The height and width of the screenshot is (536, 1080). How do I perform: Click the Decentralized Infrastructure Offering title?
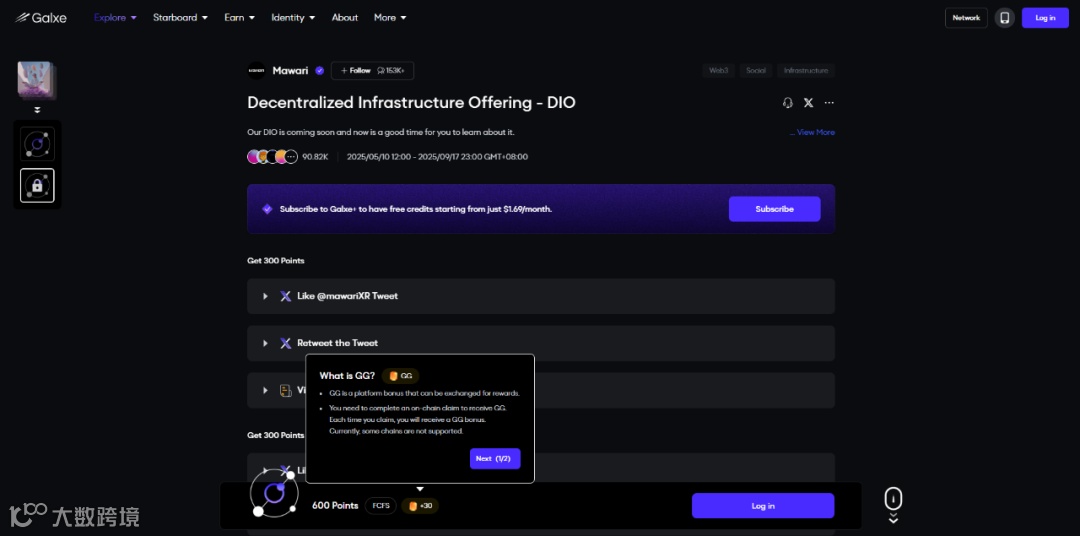click(x=411, y=103)
